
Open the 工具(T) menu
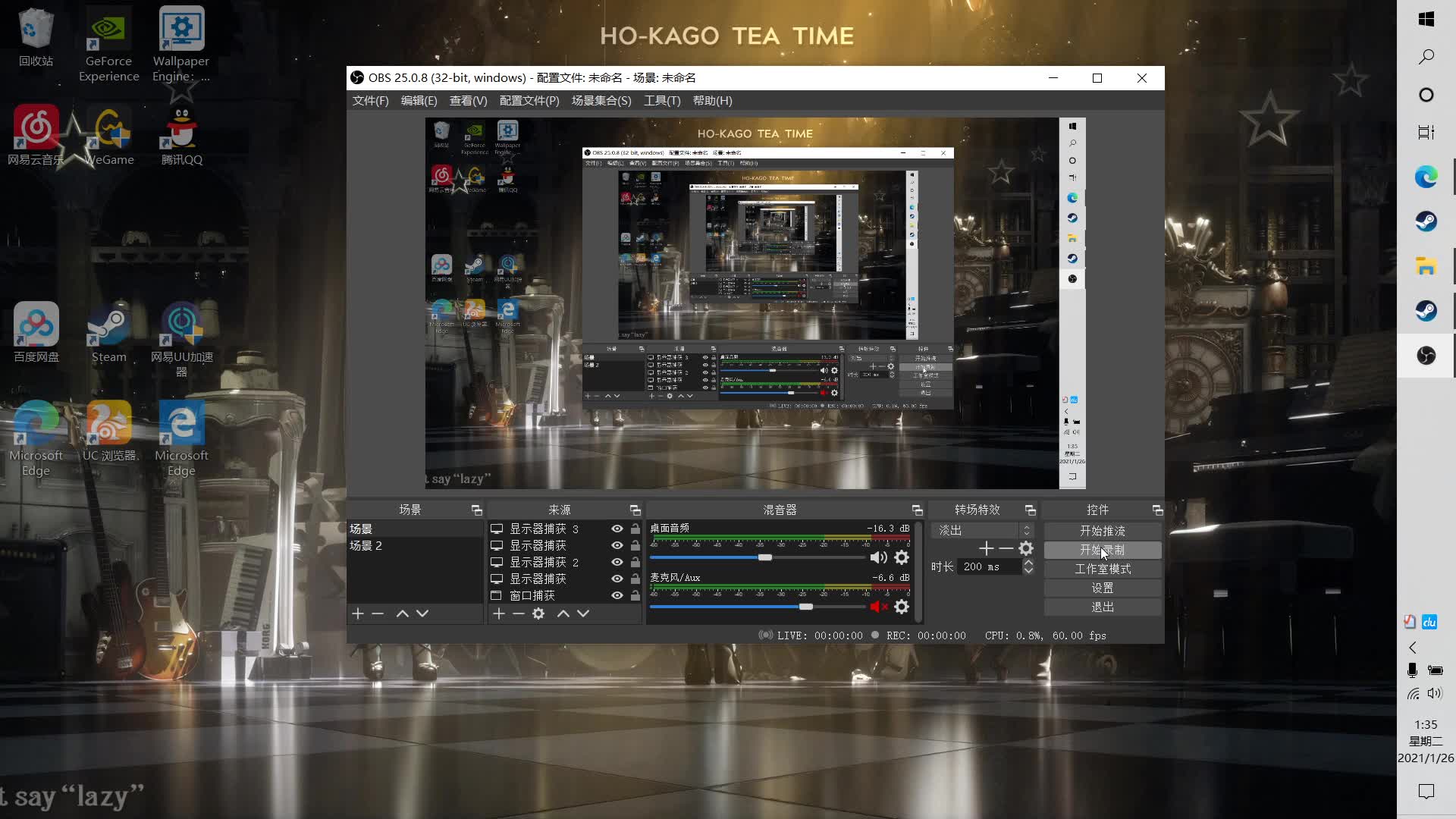pos(661,101)
